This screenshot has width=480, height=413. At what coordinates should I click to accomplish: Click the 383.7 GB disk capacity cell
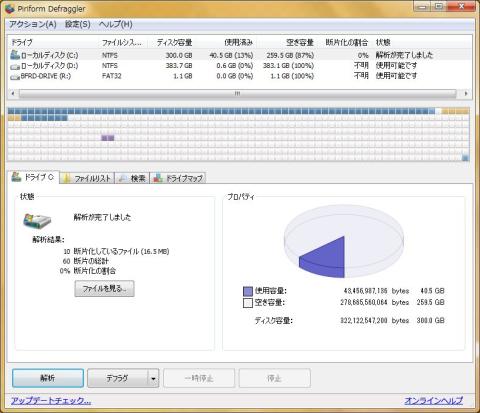coord(179,66)
